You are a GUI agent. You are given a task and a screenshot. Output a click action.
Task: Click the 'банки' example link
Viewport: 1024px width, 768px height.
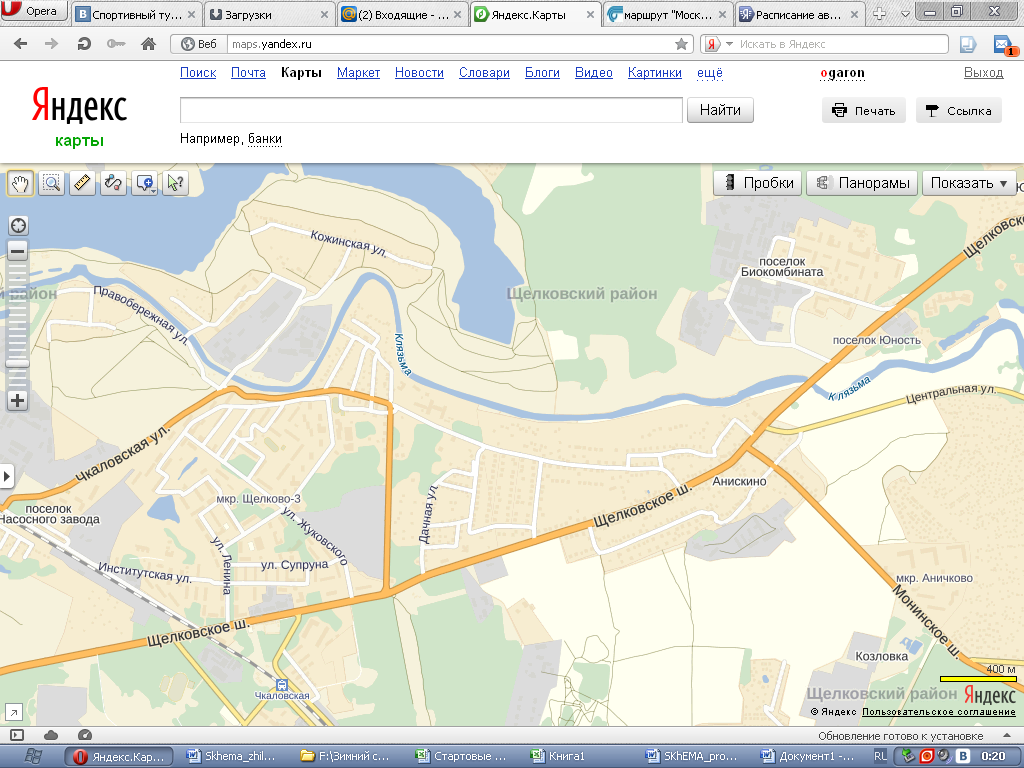tap(264, 138)
